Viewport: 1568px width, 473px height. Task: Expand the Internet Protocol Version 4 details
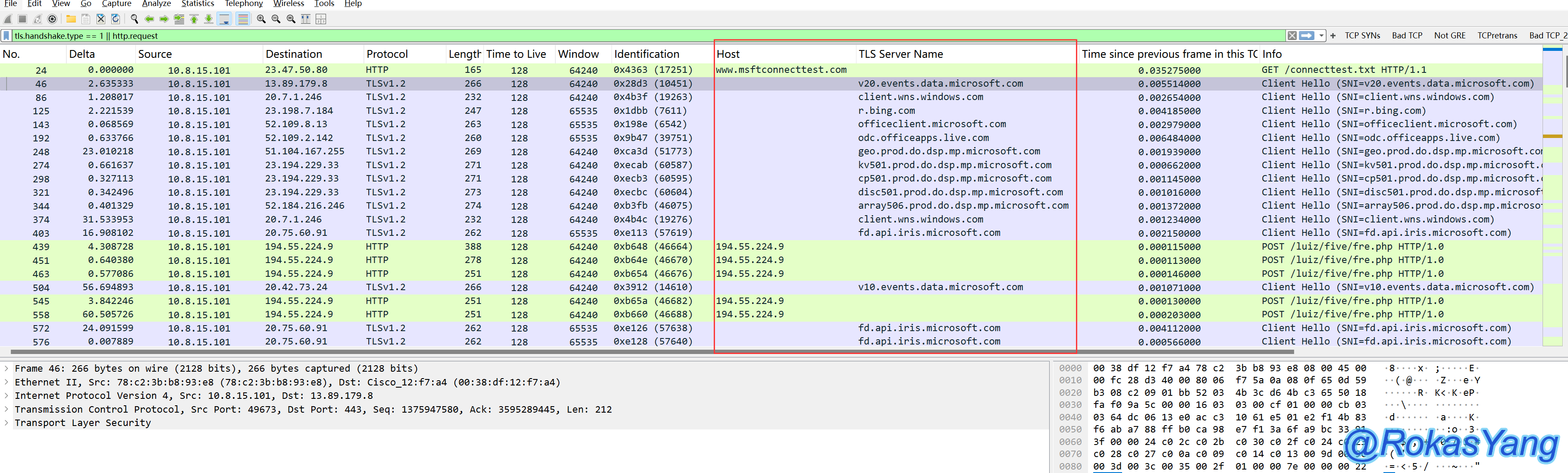pyautogui.click(x=7, y=396)
